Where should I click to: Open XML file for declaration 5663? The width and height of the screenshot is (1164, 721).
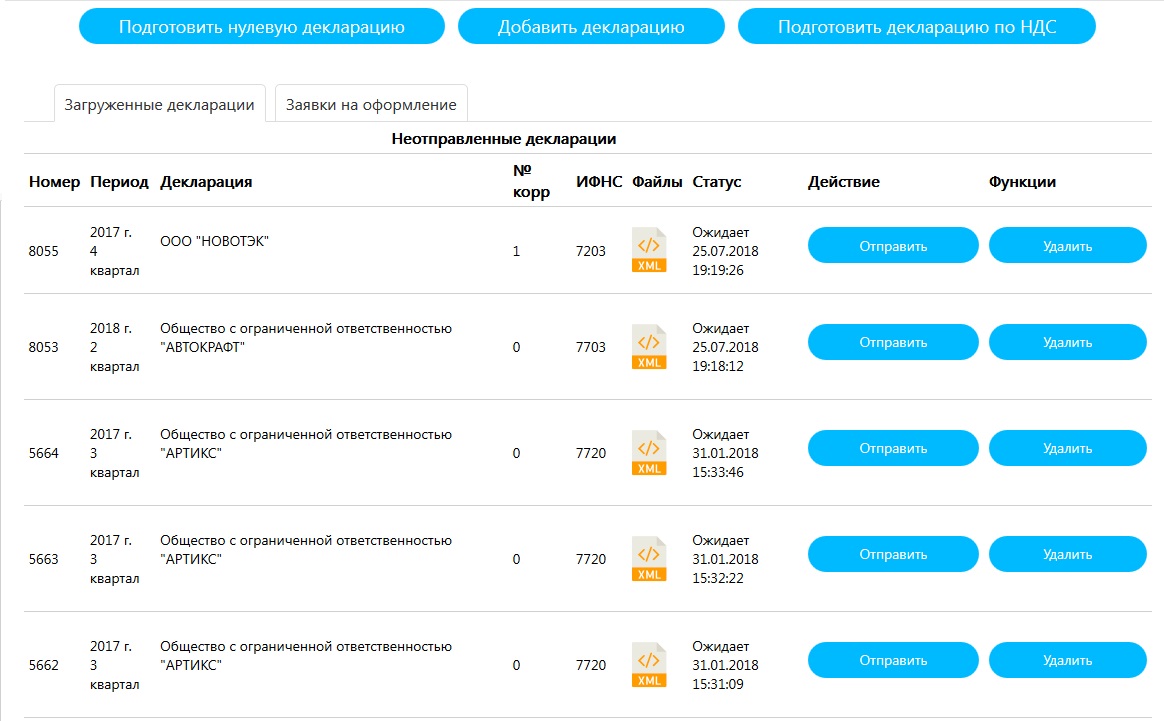click(x=649, y=559)
